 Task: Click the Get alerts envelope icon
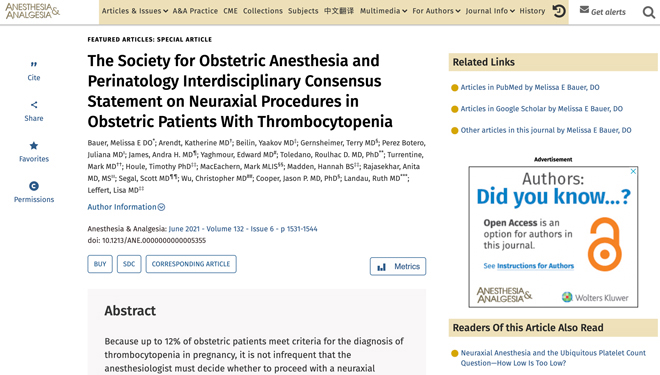[x=584, y=10]
